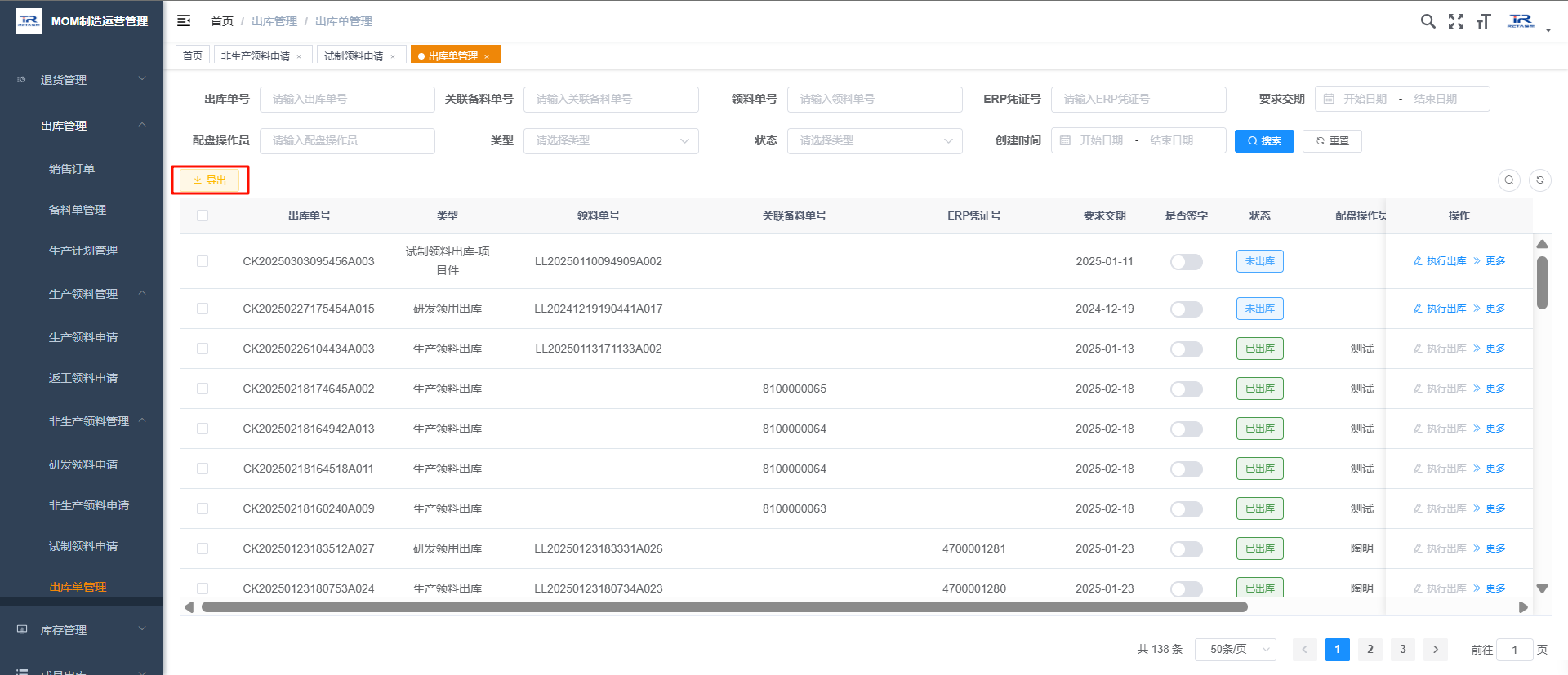Image resolution: width=1568 pixels, height=675 pixels.
Task: Open the user avatar logo menu
Action: click(x=1521, y=21)
